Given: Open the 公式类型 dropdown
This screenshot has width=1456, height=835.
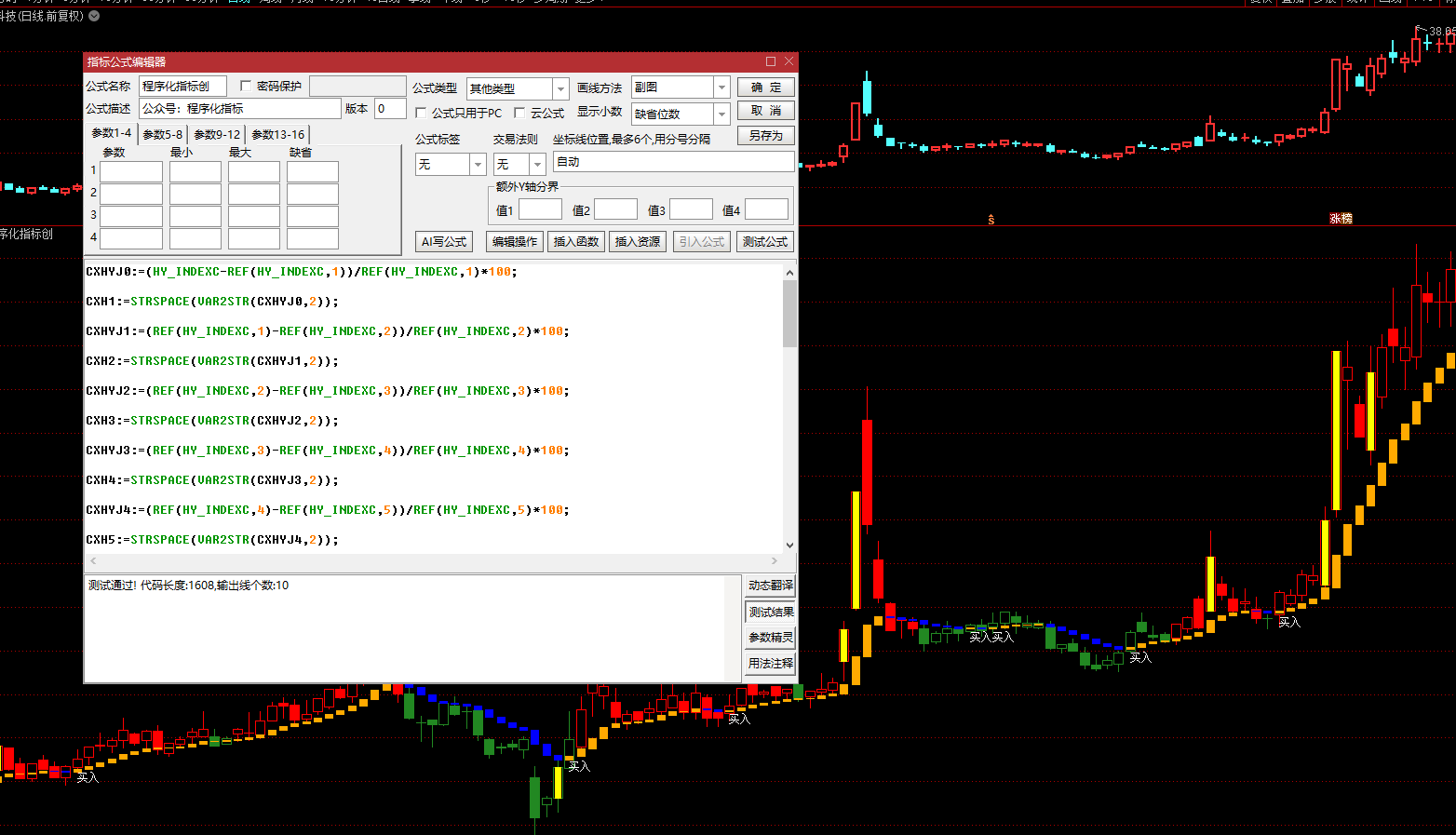Looking at the screenshot, I should [560, 88].
